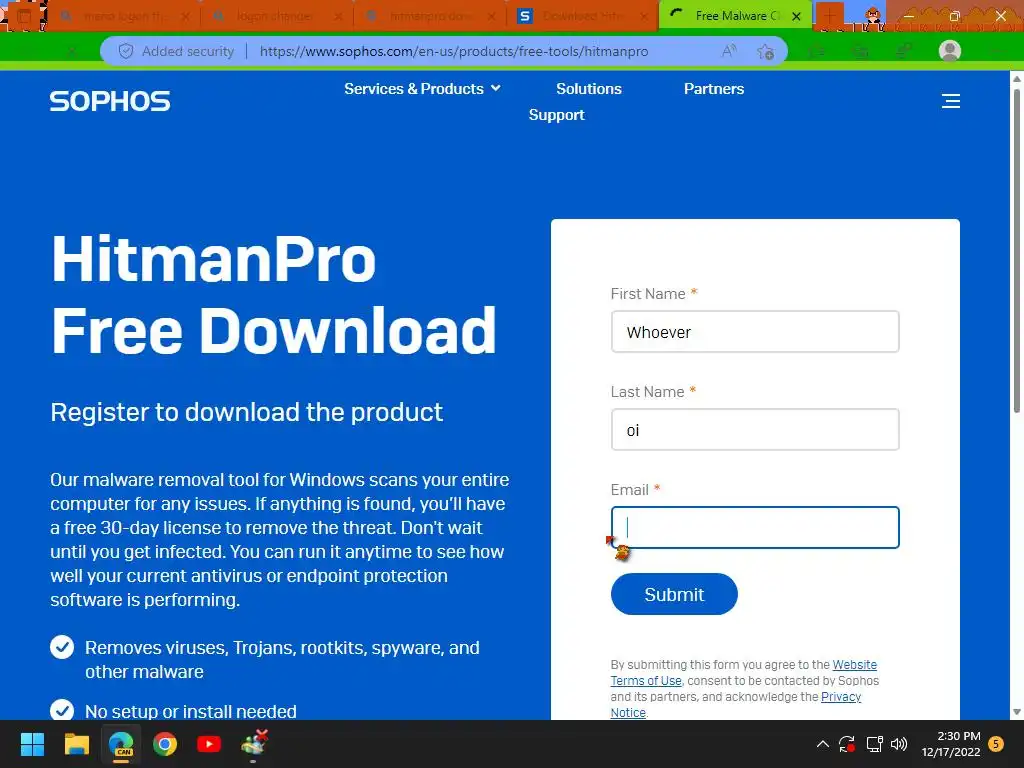
Task: Expand Services & Products dropdown
Action: [422, 89]
